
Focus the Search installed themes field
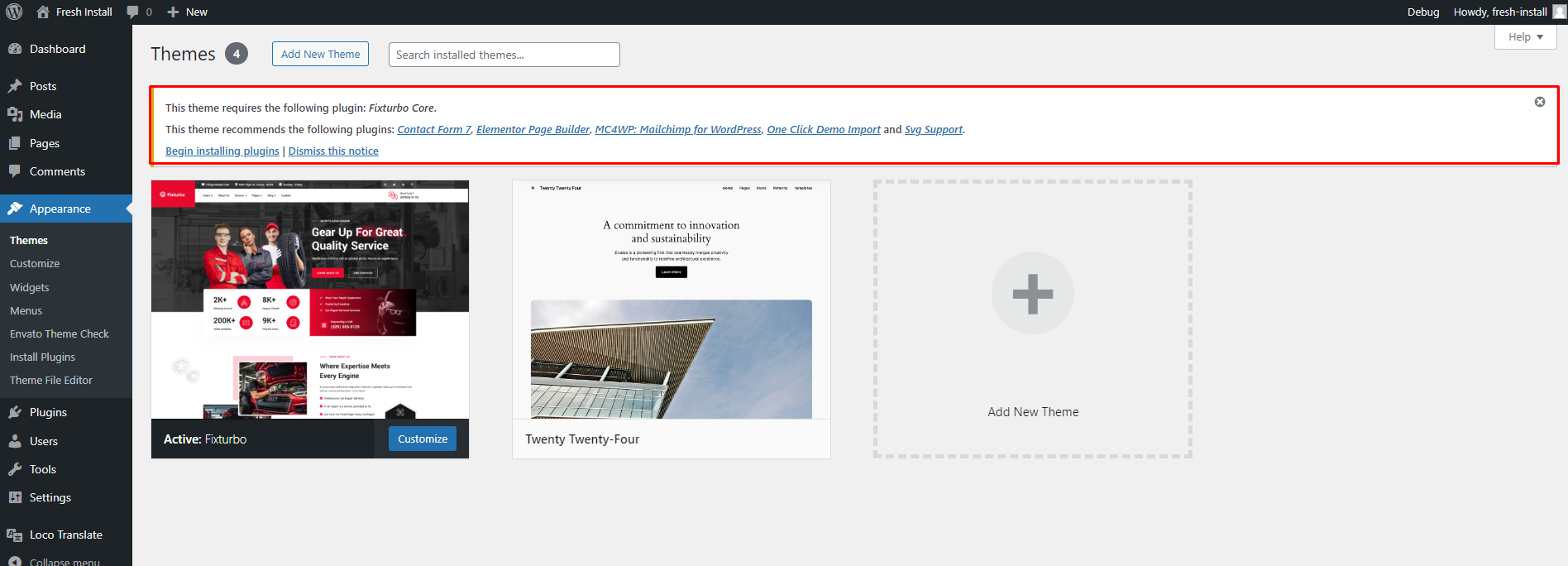pyautogui.click(x=504, y=55)
